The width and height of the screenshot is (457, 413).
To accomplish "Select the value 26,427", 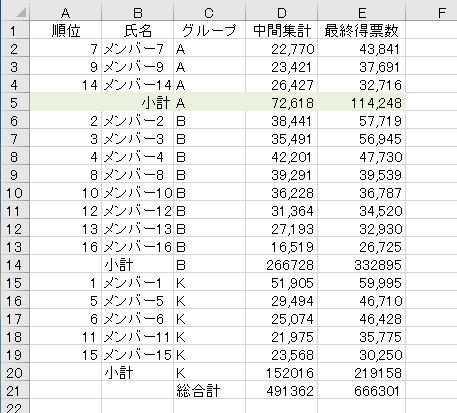I will (x=281, y=85).
